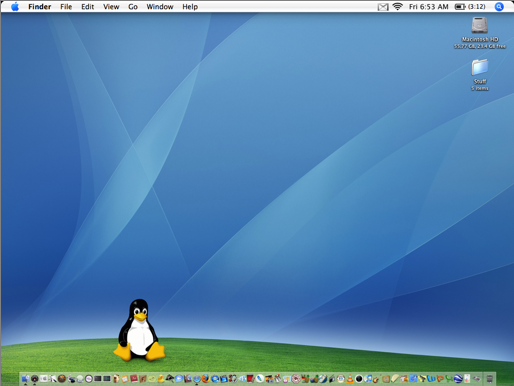Open the Help menu
Image resolution: width=514 pixels, height=386 pixels.
(x=190, y=7)
